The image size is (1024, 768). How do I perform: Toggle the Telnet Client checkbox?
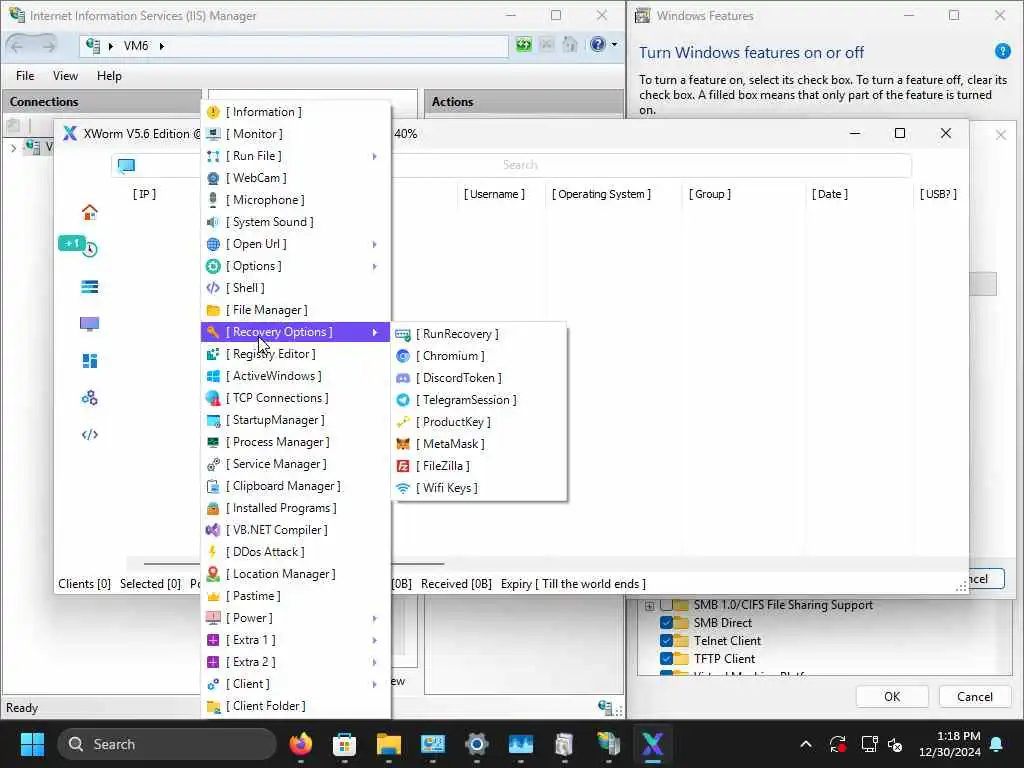[666, 641]
